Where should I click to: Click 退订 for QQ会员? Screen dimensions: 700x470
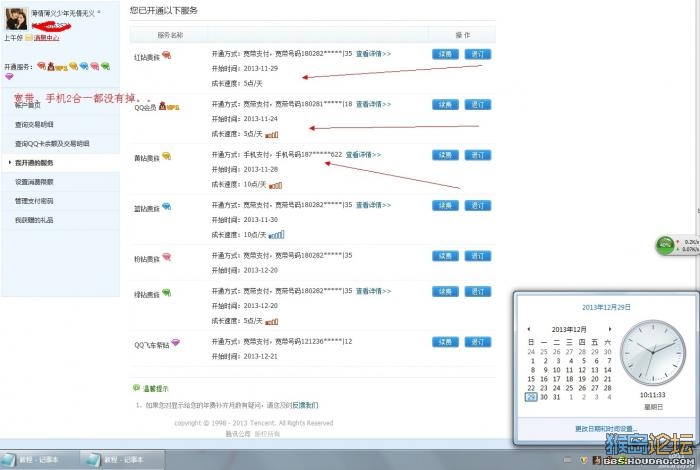[478, 104]
